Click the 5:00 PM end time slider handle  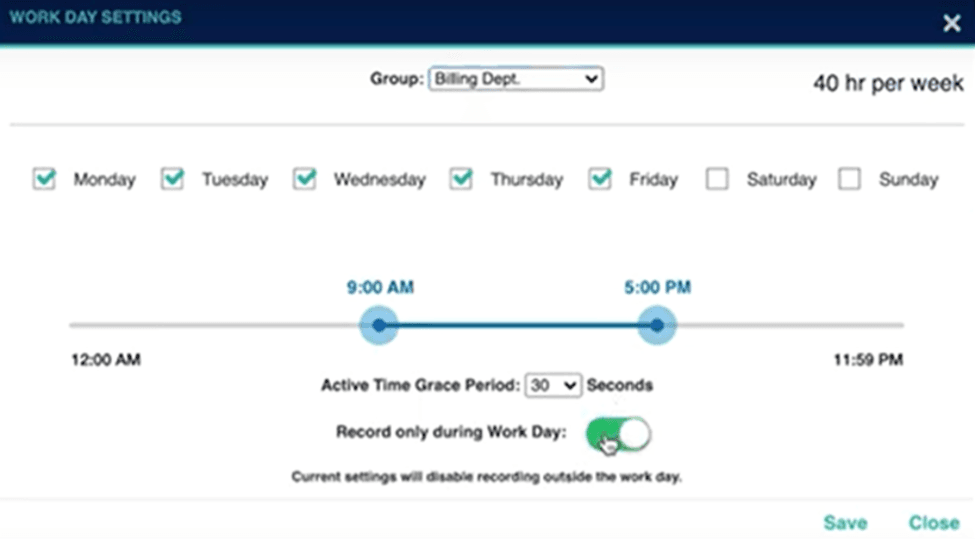tap(656, 325)
